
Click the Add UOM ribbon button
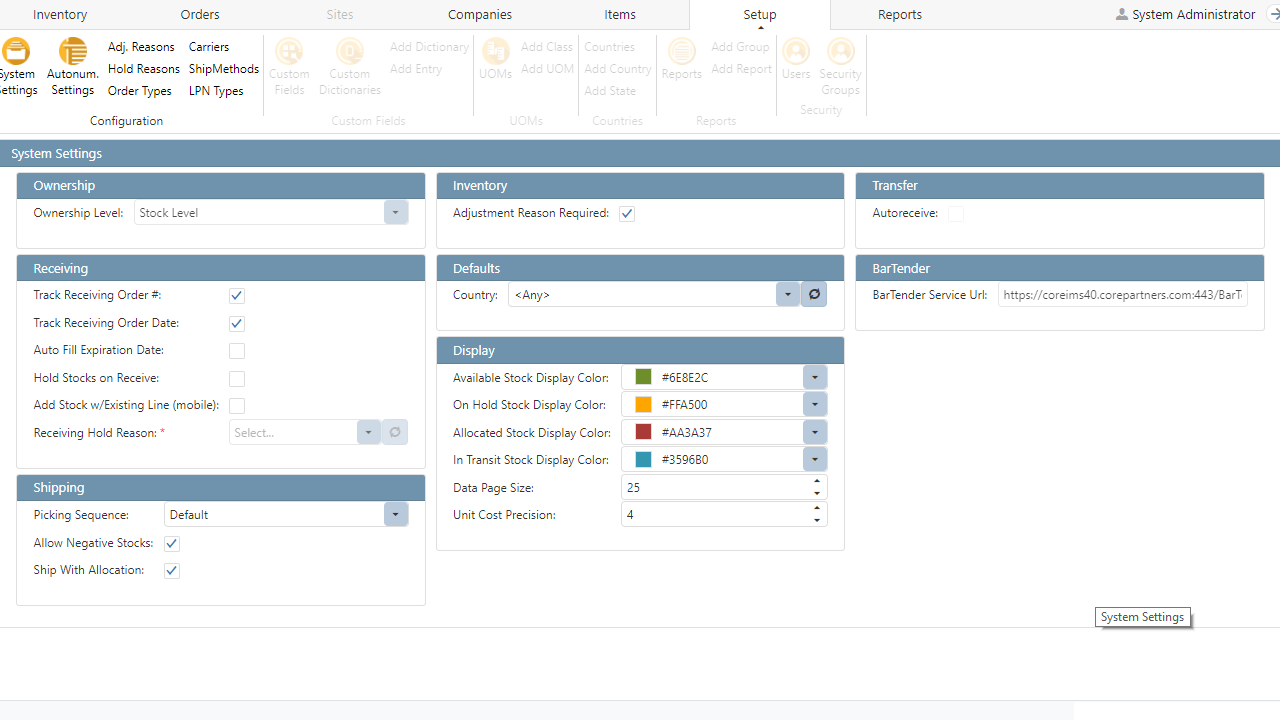(547, 69)
